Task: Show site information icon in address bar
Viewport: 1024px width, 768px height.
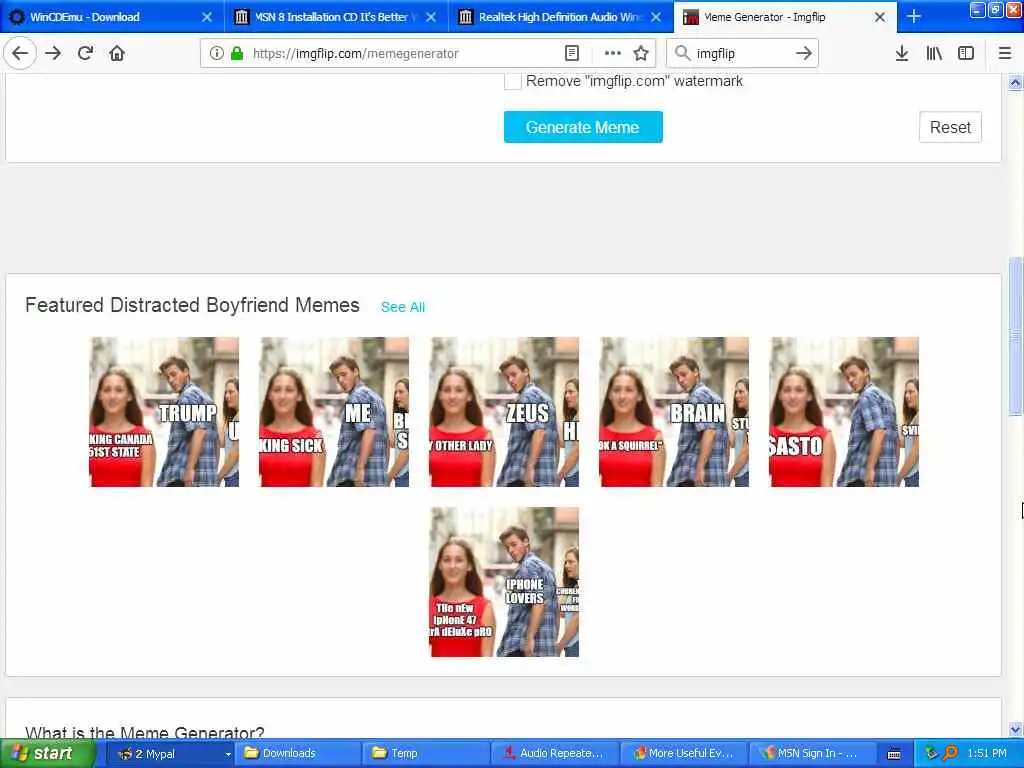Action: 216,53
